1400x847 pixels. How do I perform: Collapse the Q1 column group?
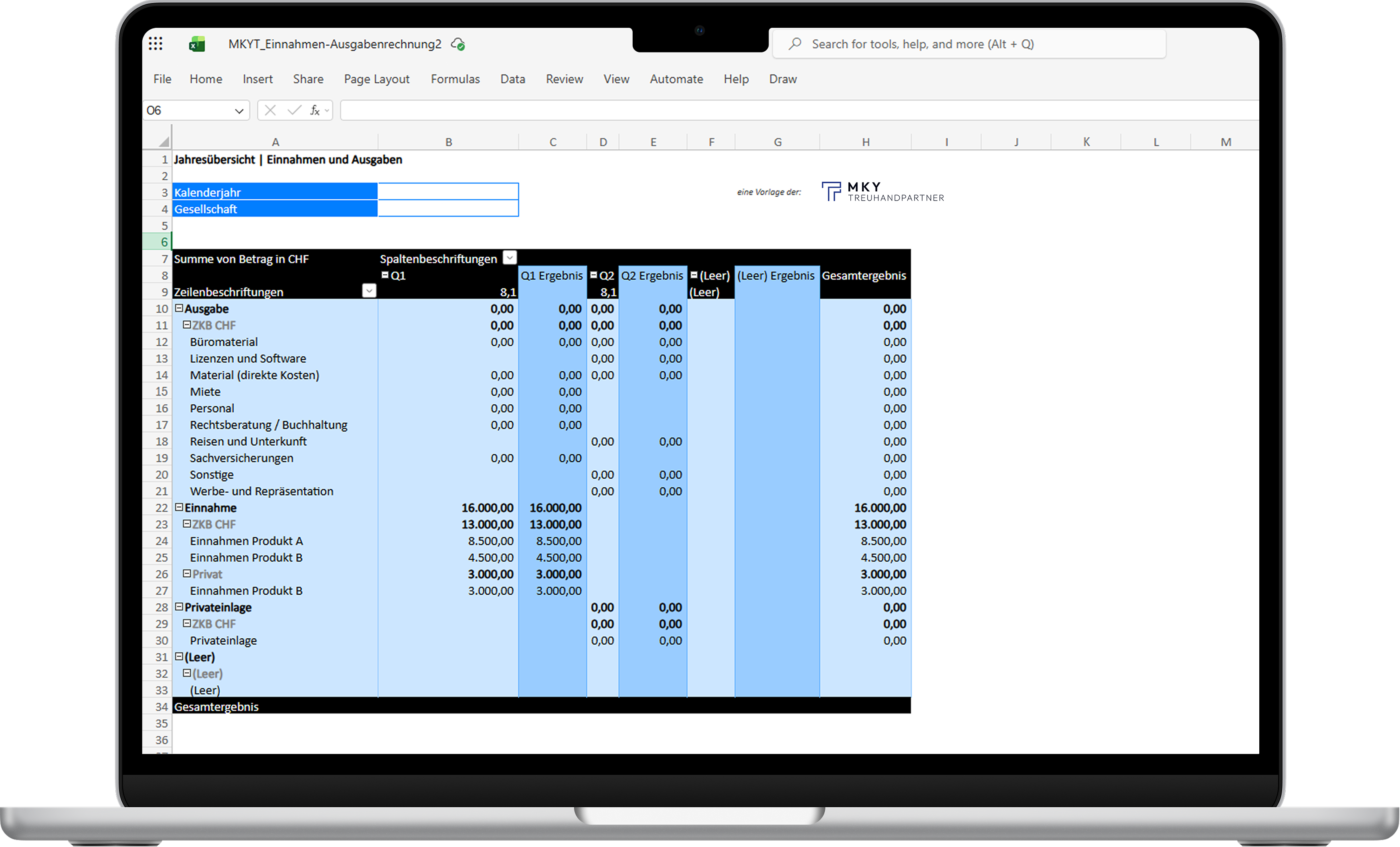[384, 275]
